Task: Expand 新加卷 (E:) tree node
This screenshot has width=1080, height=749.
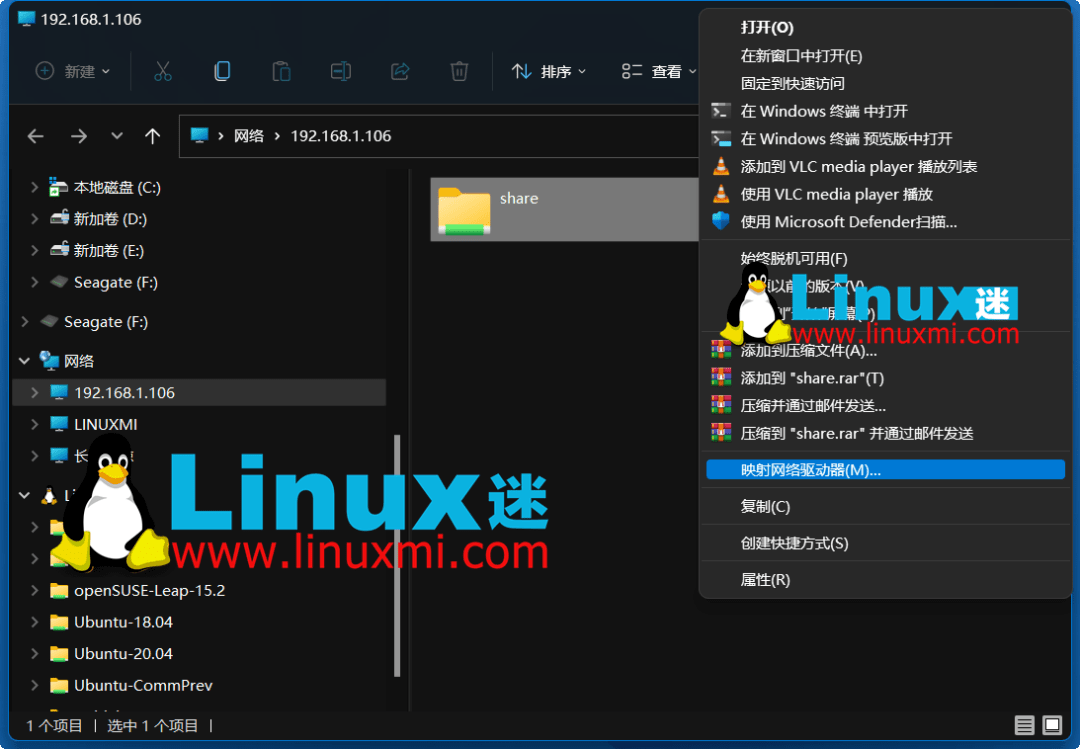Action: click(34, 250)
